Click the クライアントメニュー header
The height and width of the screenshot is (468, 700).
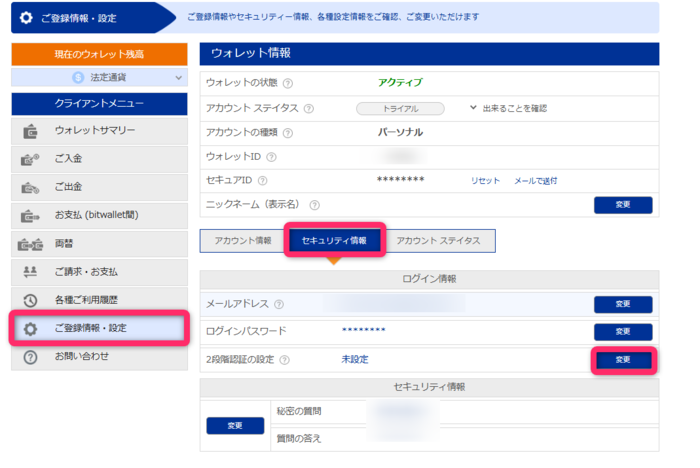coord(99,104)
